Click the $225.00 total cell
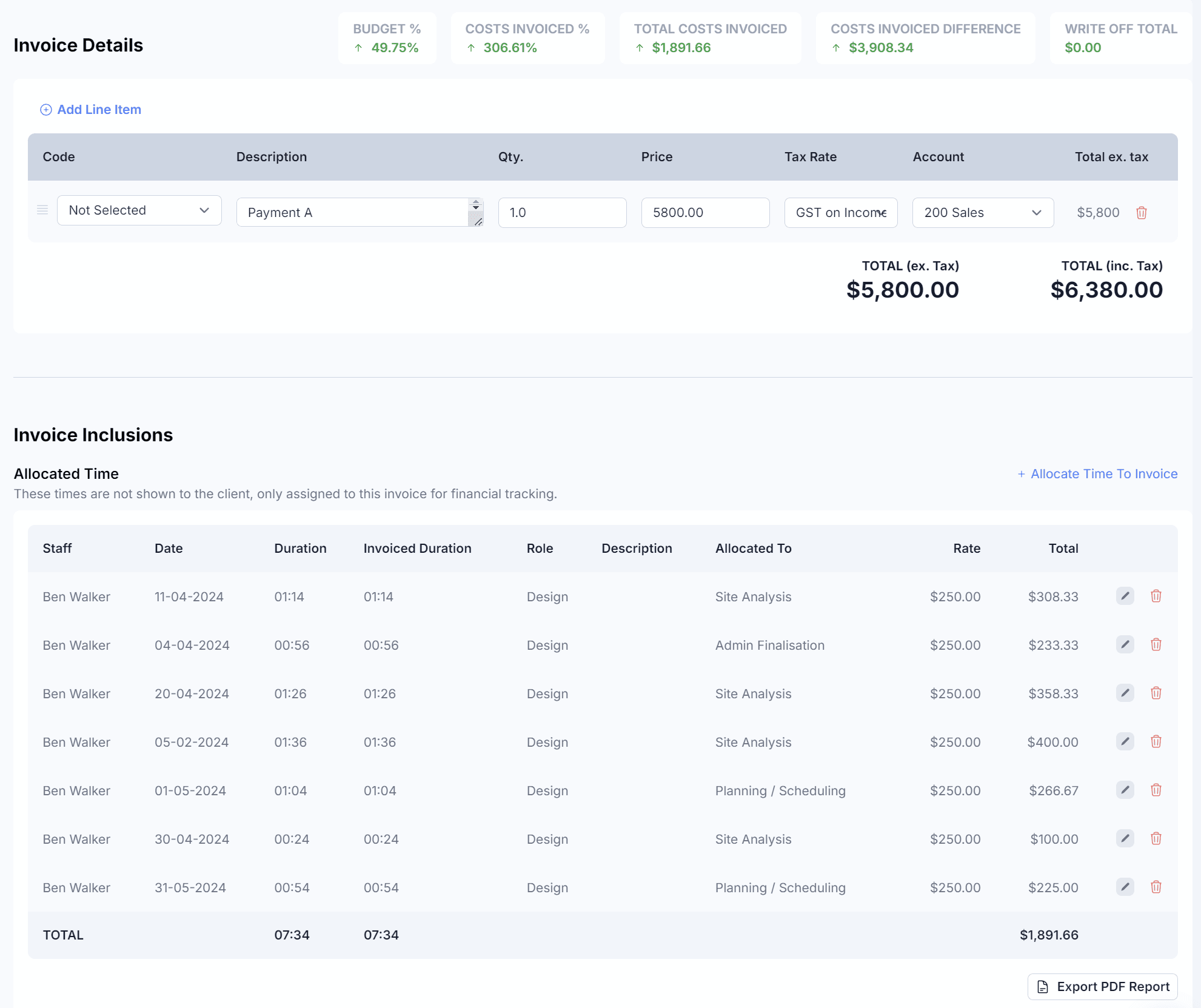Screen dimensions: 1201x1008 (x=1054, y=888)
